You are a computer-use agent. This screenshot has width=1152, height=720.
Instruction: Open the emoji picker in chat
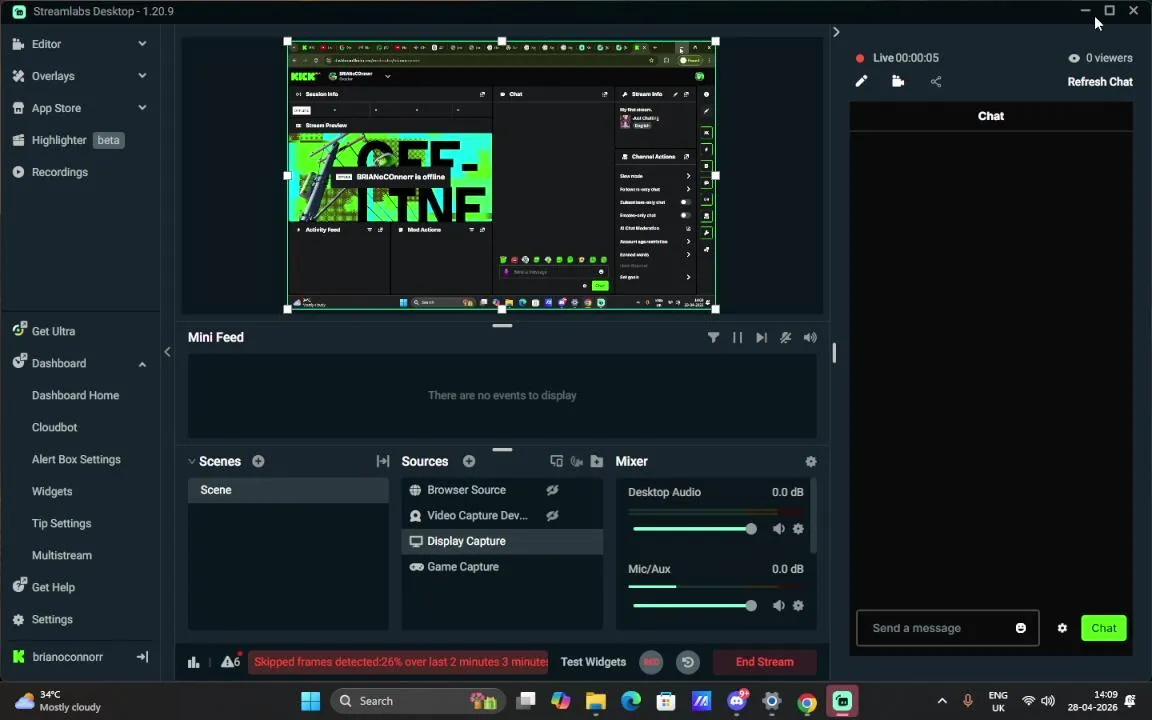click(x=1020, y=628)
